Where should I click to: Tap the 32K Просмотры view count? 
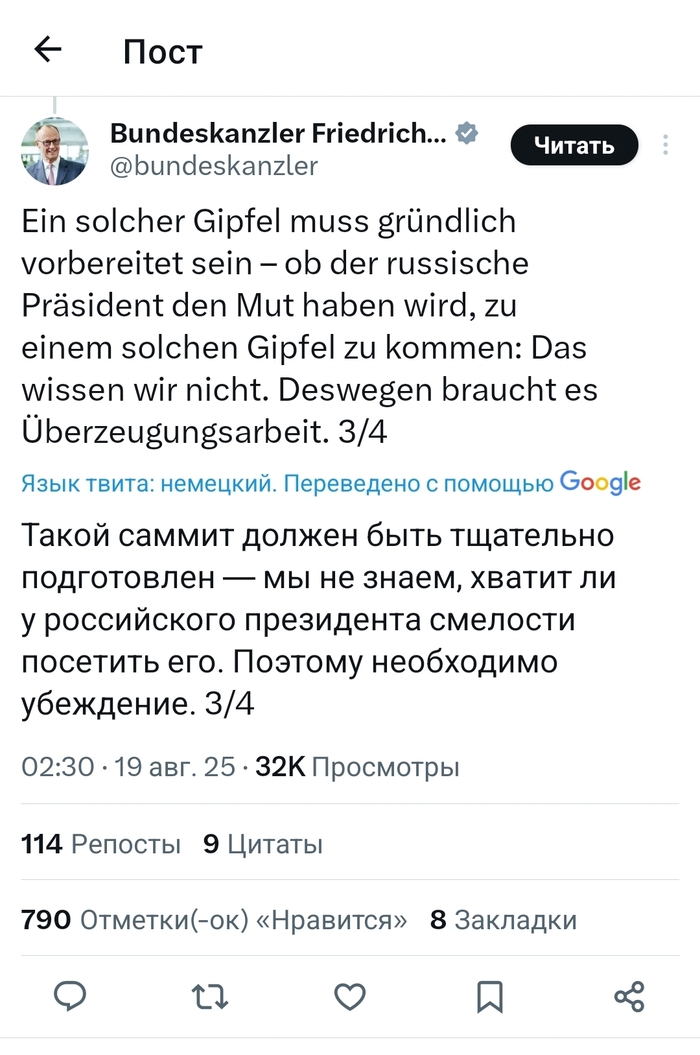pos(357,767)
